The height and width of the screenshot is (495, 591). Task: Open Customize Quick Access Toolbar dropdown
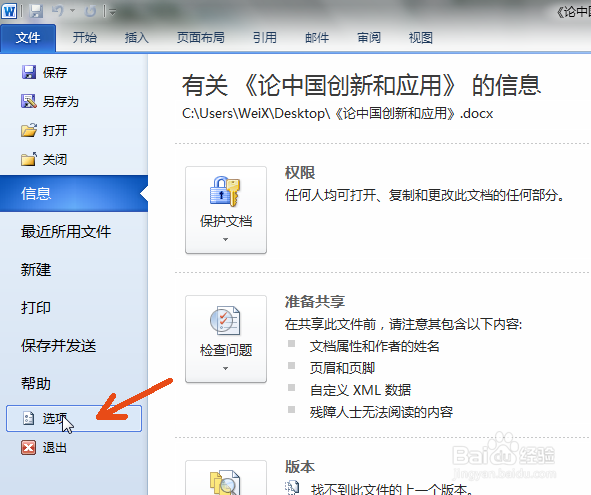[x=112, y=12]
